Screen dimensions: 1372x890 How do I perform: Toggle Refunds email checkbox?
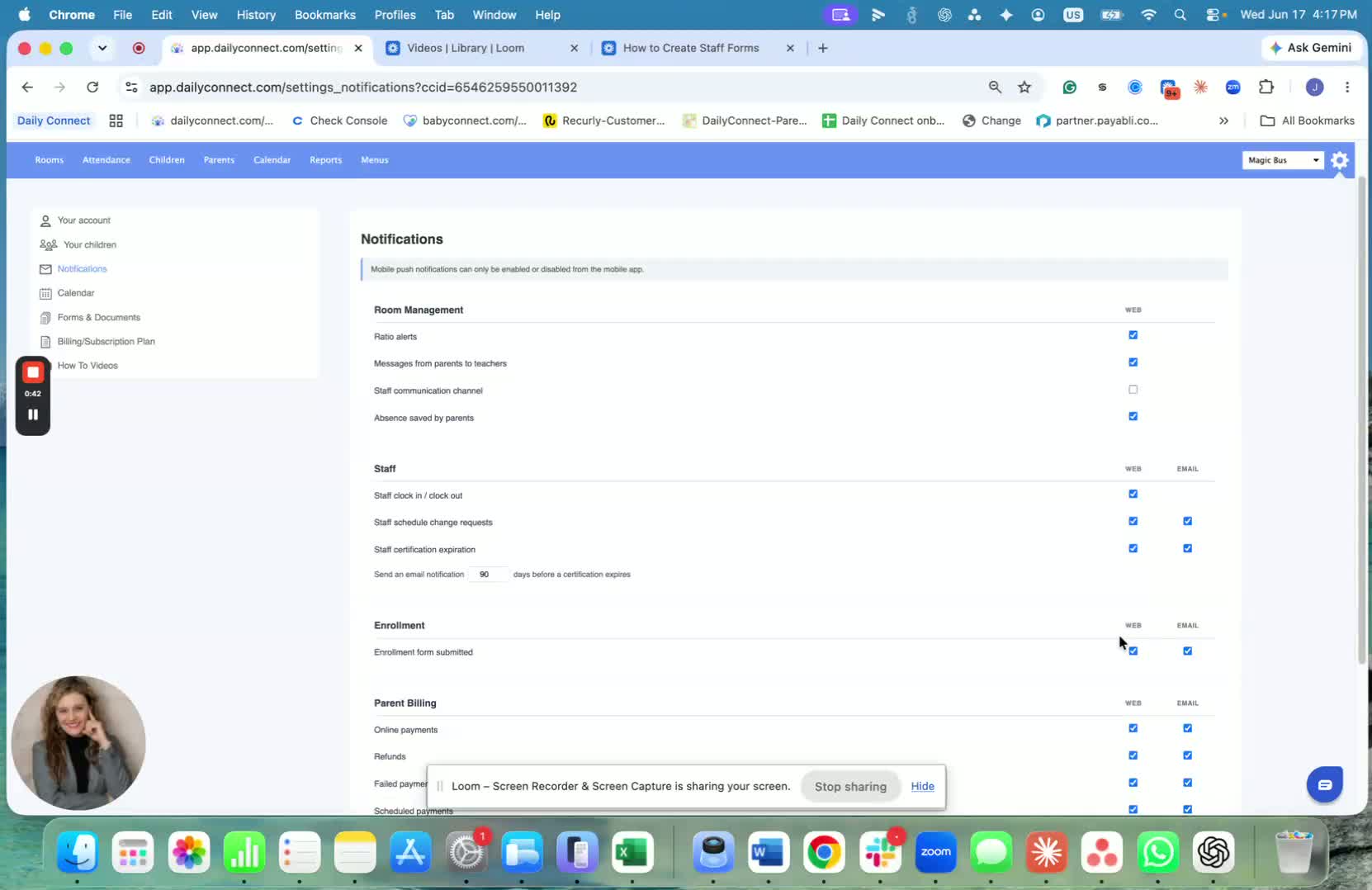pyautogui.click(x=1187, y=755)
